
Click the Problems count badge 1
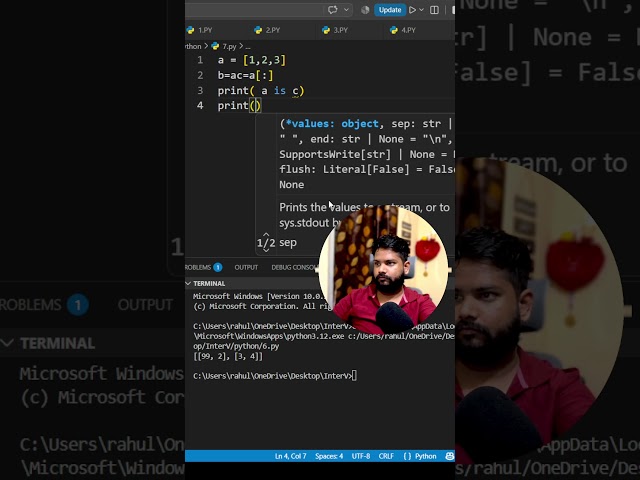tap(218, 267)
